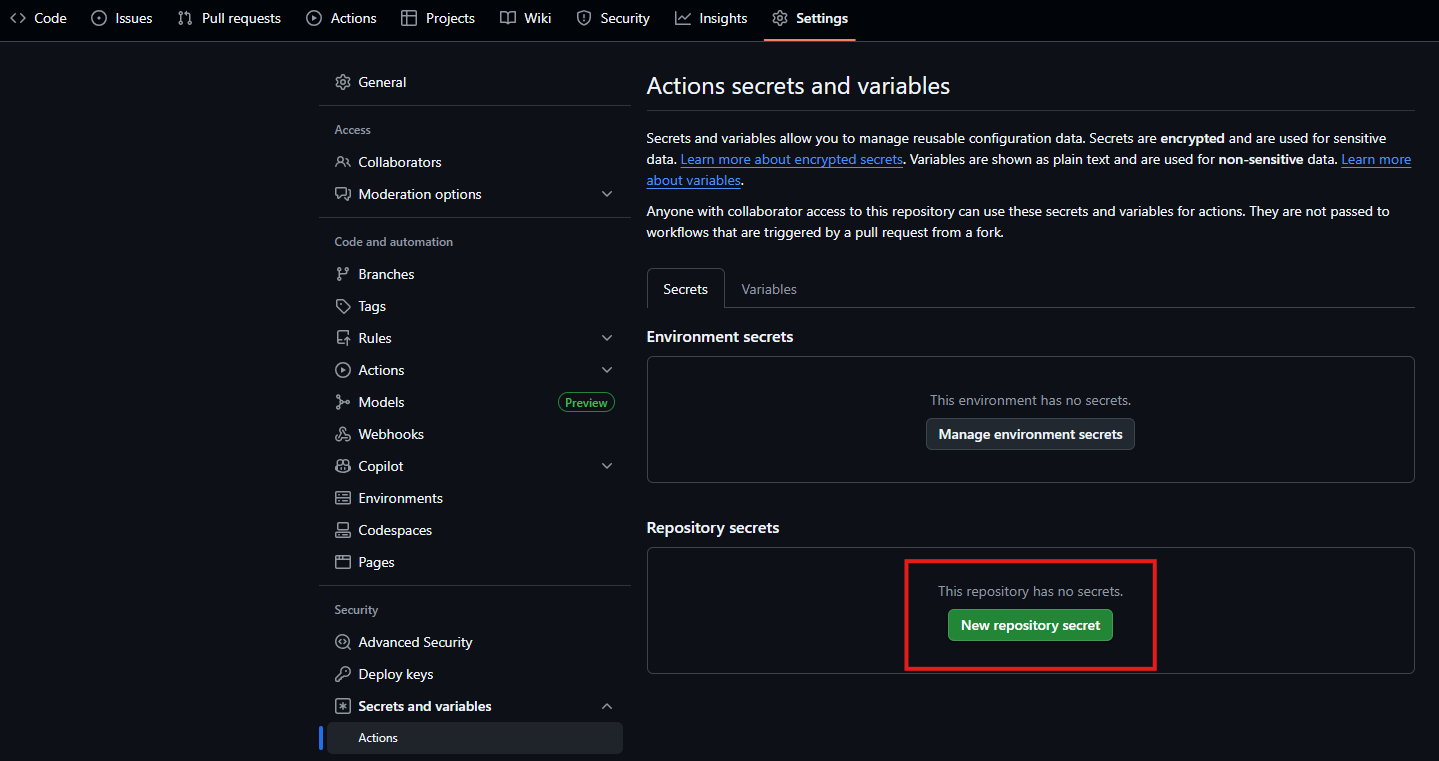Click Manage environment secrets button
Viewport: 1439px width, 761px height.
click(x=1030, y=434)
